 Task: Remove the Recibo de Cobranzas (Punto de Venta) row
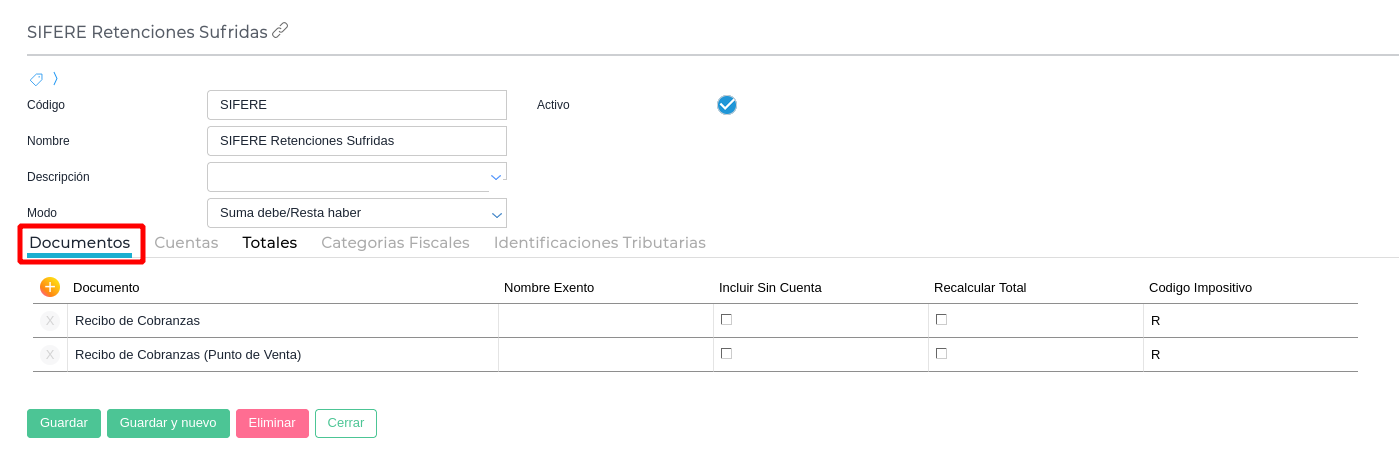50,355
